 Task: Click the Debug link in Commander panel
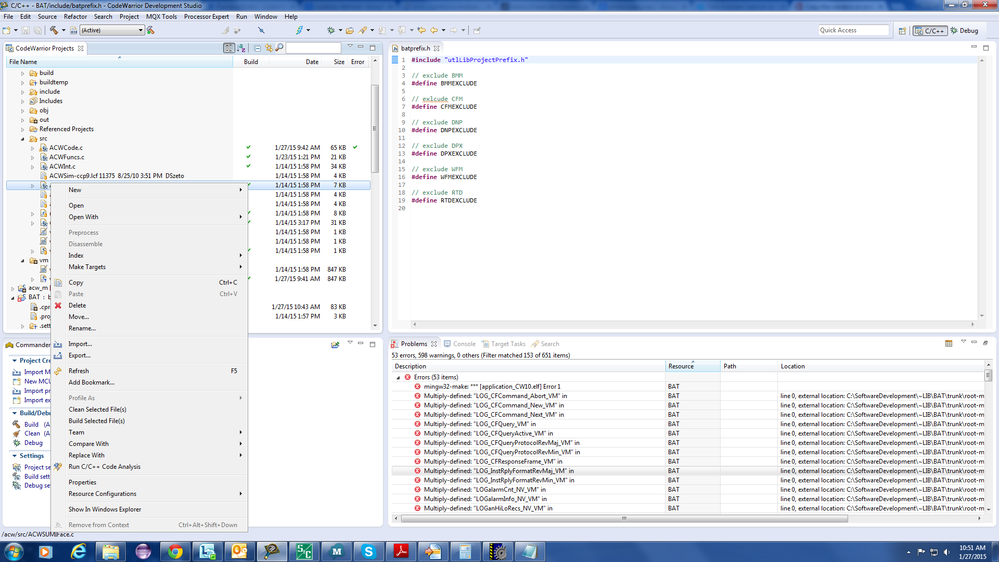point(33,442)
